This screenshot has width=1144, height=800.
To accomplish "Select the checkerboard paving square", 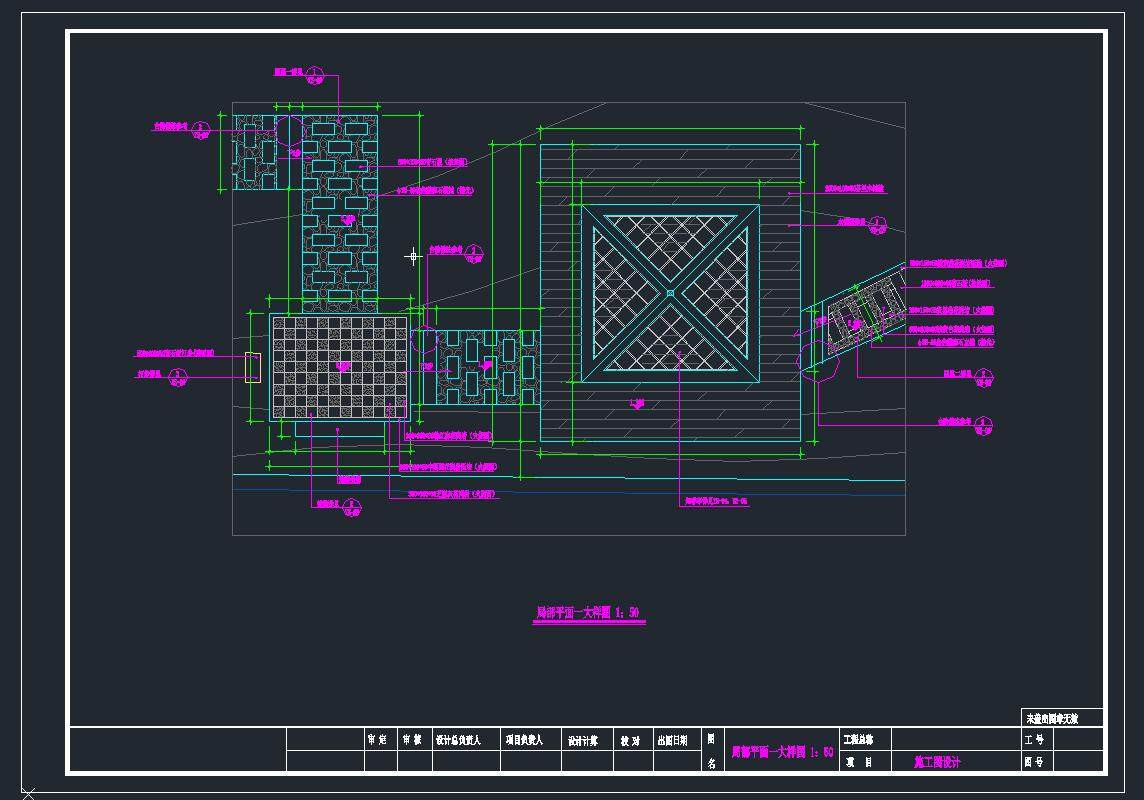I will (x=339, y=366).
